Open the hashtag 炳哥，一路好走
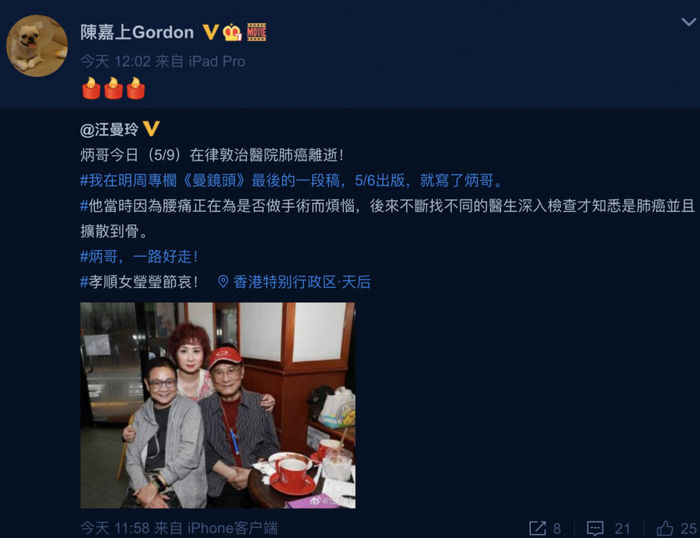The height and width of the screenshot is (538, 700). [x=139, y=257]
